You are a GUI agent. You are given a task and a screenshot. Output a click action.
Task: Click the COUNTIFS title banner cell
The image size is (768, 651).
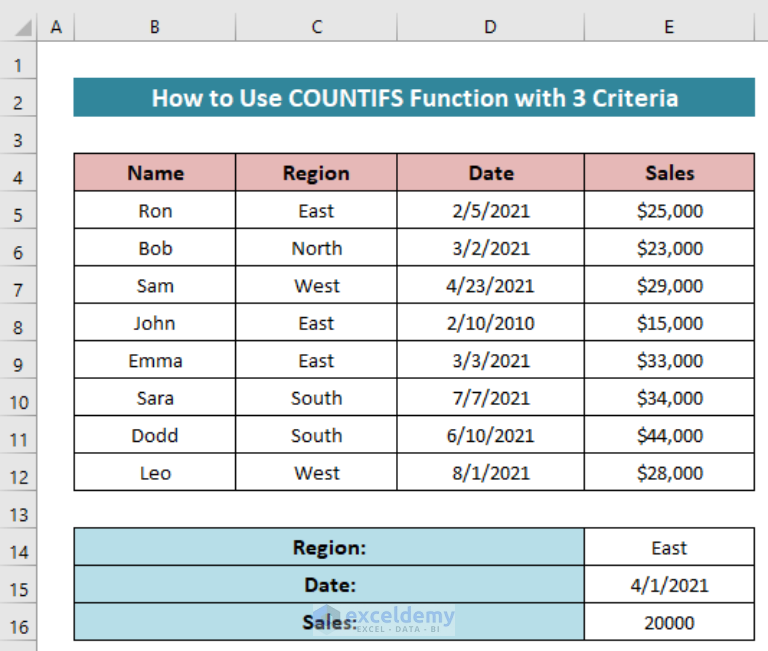click(x=414, y=98)
